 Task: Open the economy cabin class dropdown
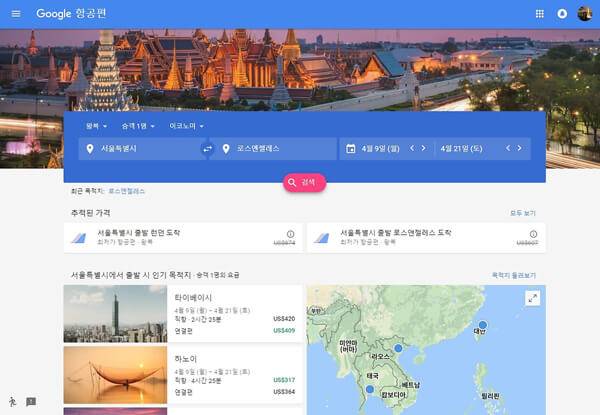[x=186, y=126]
